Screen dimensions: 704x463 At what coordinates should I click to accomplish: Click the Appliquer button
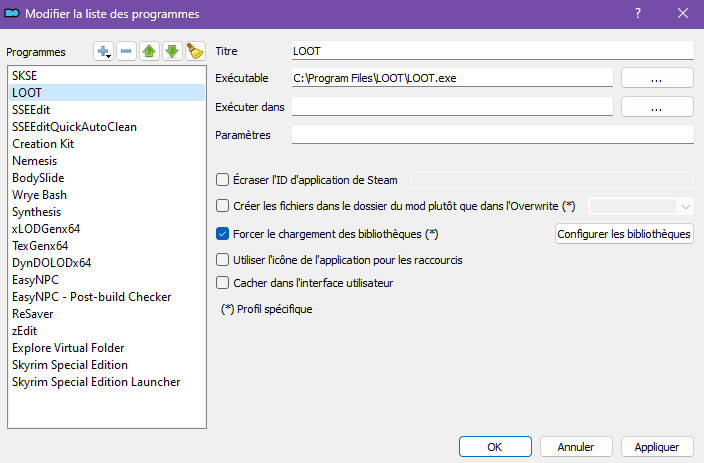pos(657,447)
